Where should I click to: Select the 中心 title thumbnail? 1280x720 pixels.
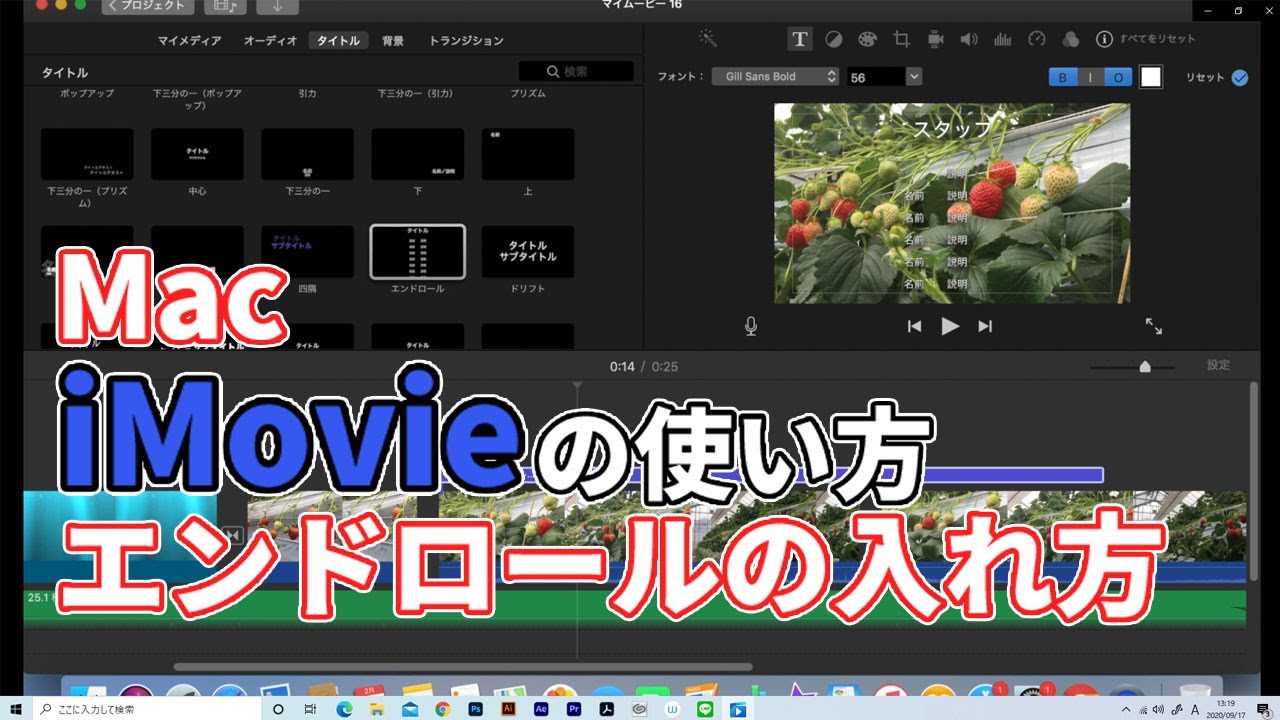coord(197,154)
